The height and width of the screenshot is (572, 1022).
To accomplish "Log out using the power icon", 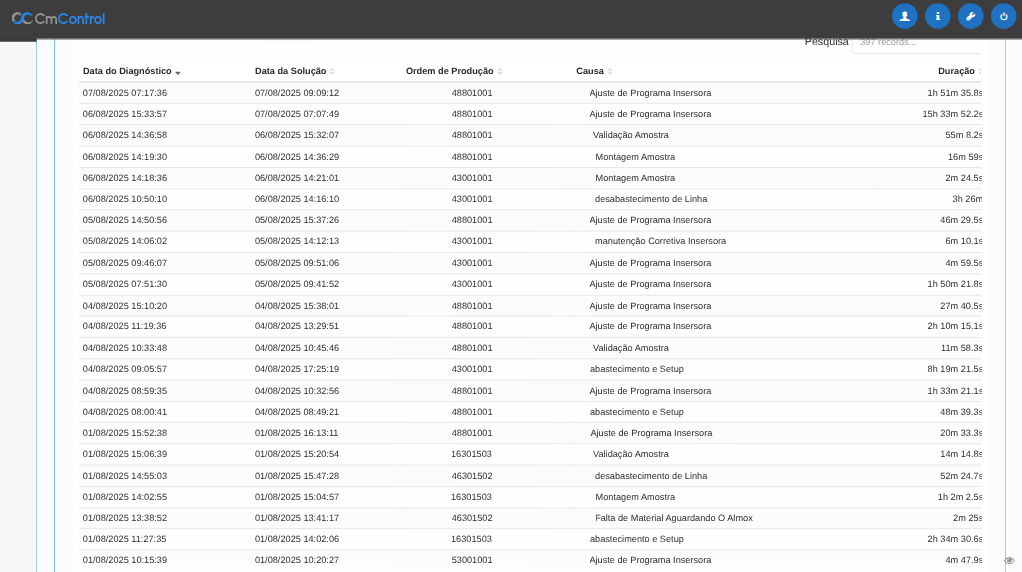I will pyautogui.click(x=1003, y=16).
